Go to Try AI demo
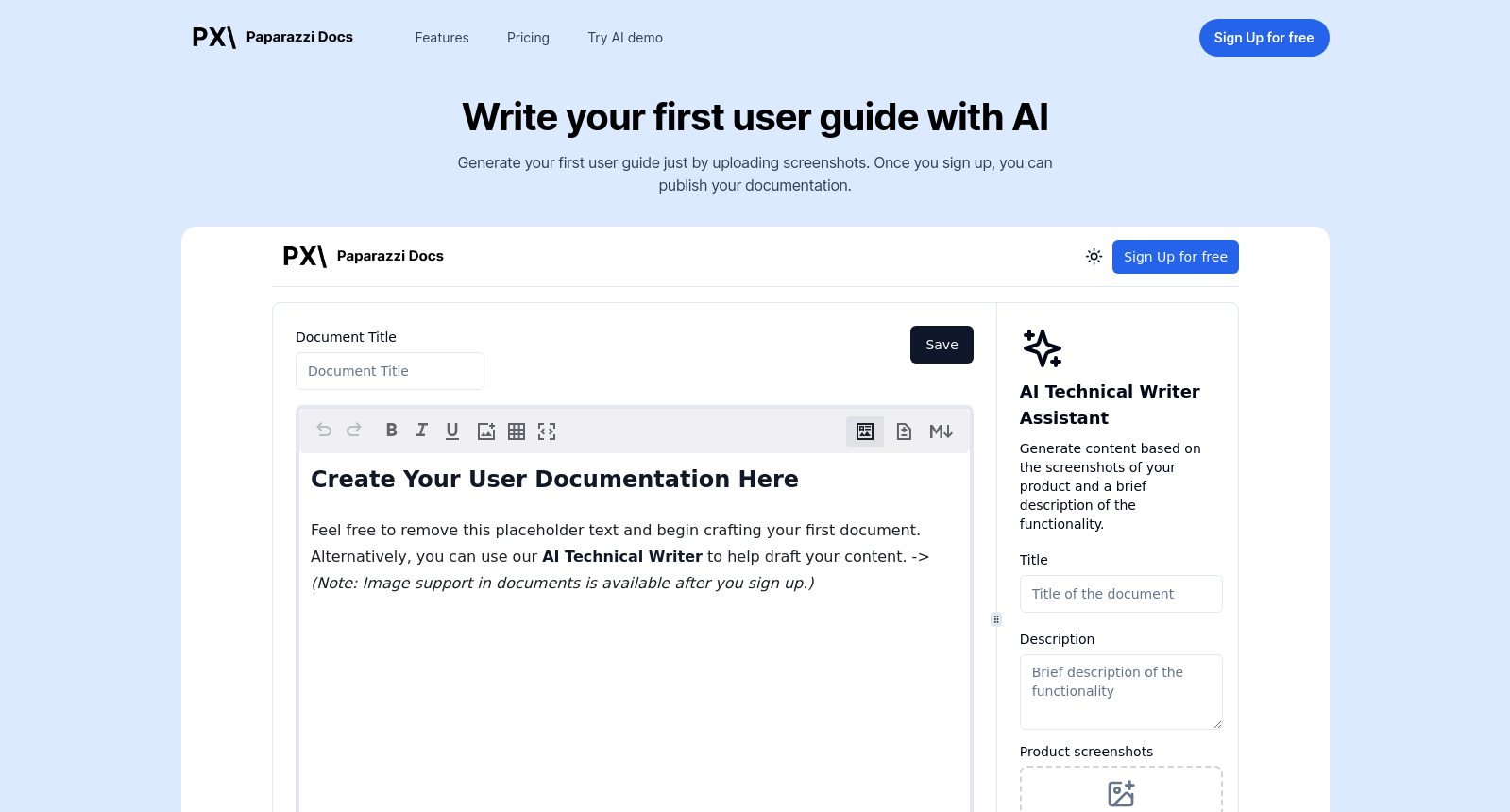This screenshot has width=1510, height=812. (x=625, y=38)
